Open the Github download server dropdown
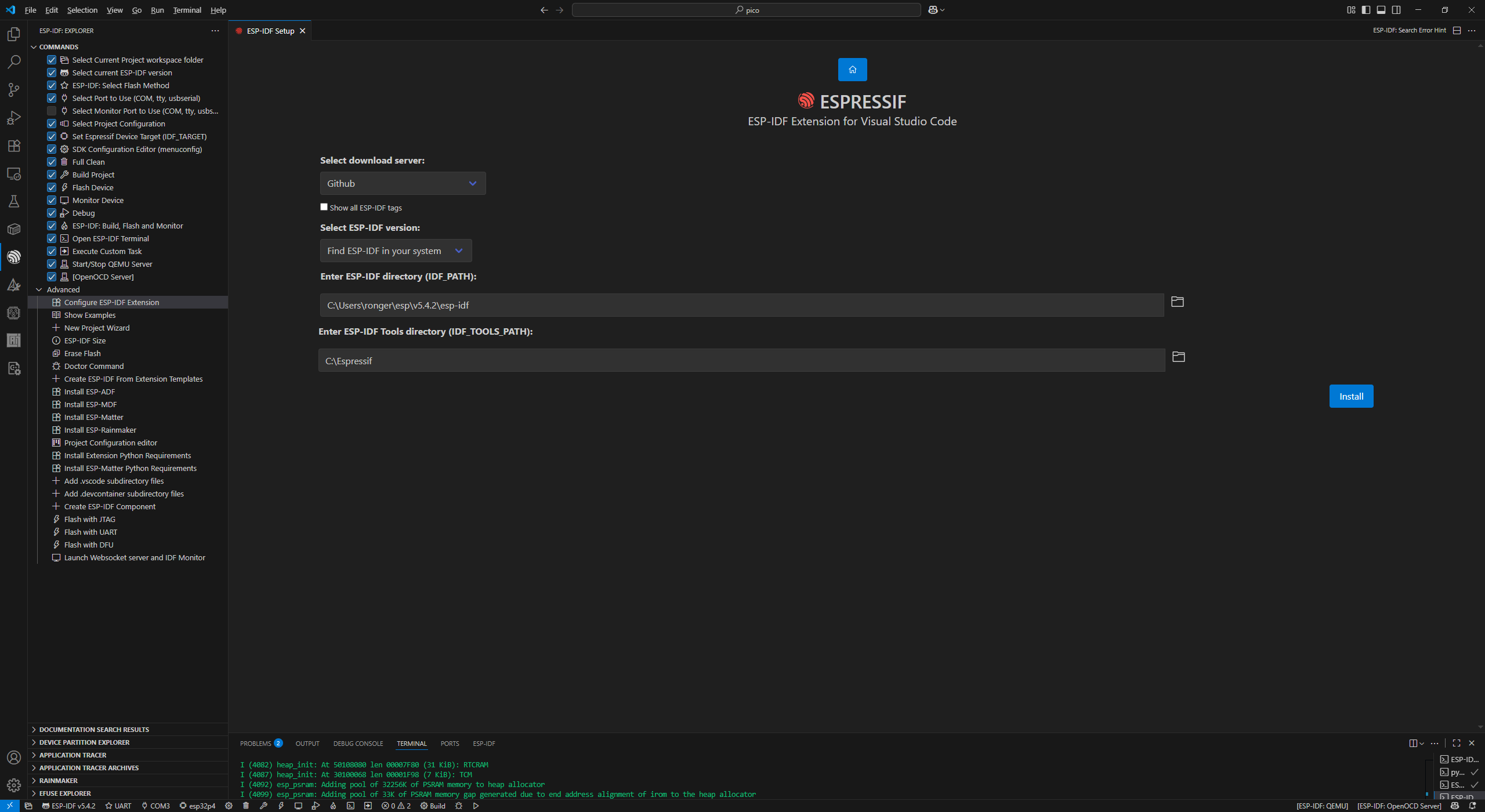The image size is (1485, 812). tap(403, 183)
